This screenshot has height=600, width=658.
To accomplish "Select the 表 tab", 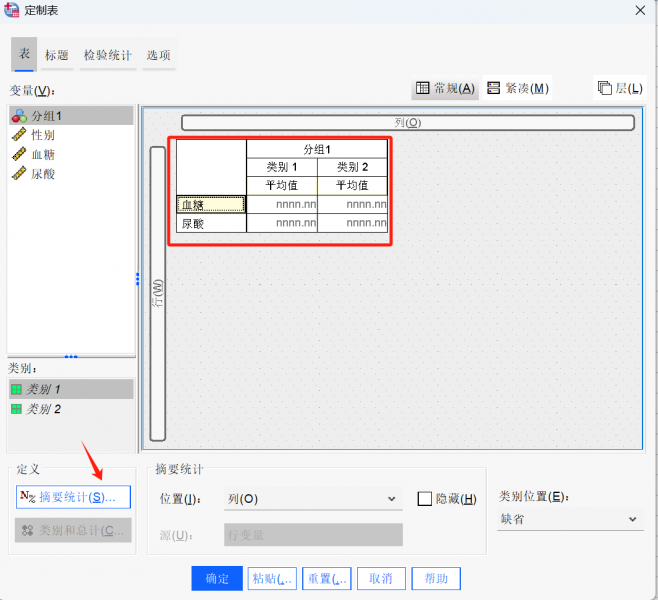I will click(24, 54).
